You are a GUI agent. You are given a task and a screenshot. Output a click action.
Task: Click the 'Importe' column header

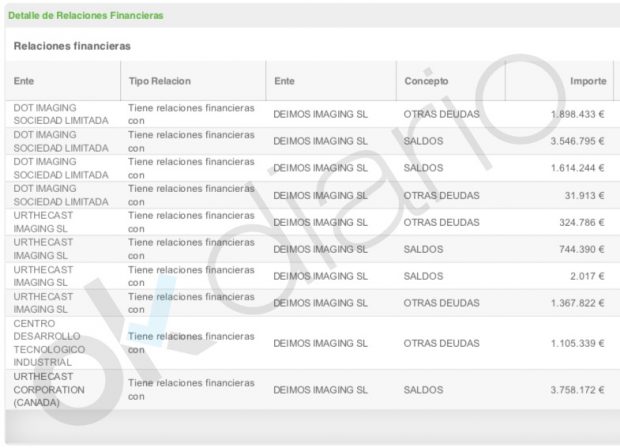pyautogui.click(x=588, y=81)
